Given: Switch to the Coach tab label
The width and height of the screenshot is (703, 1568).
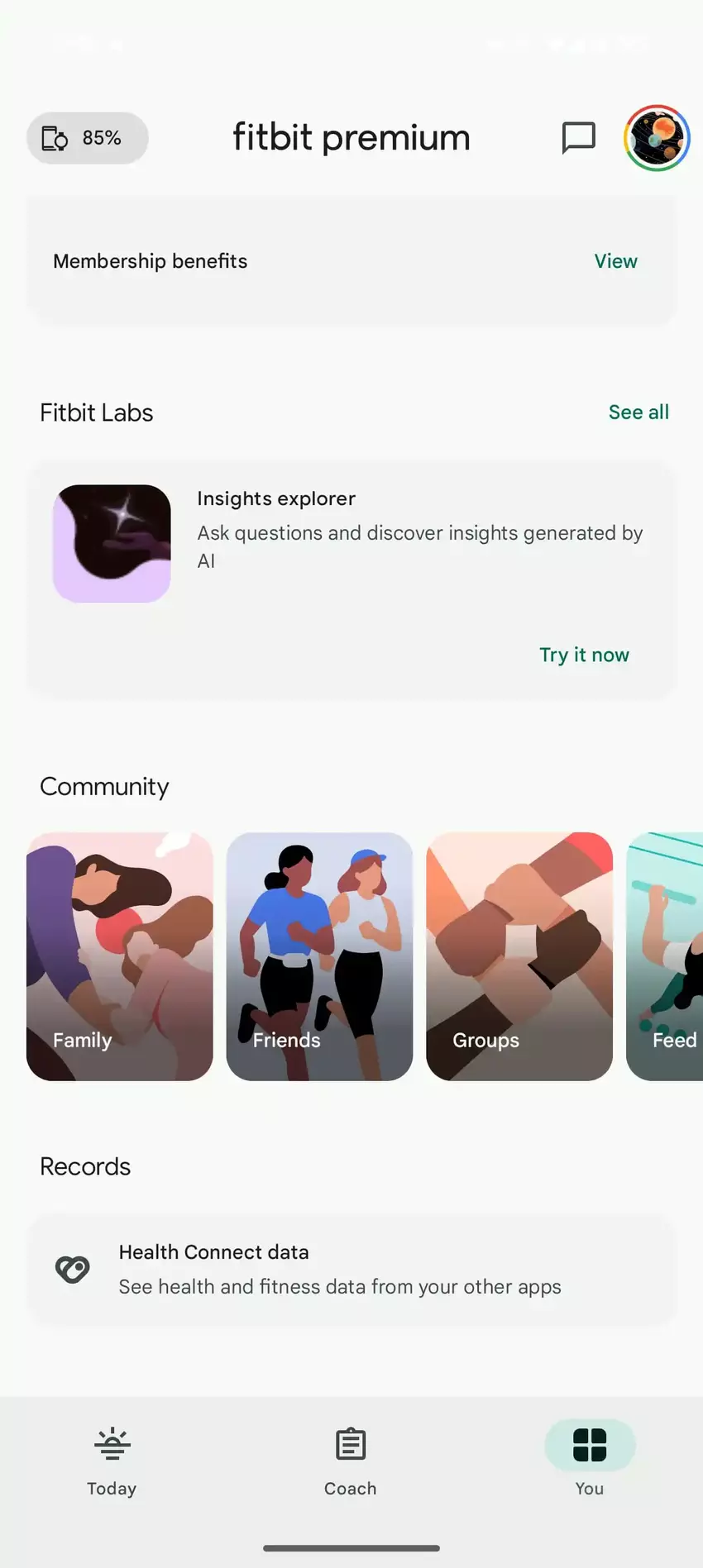Looking at the screenshot, I should tap(351, 1489).
